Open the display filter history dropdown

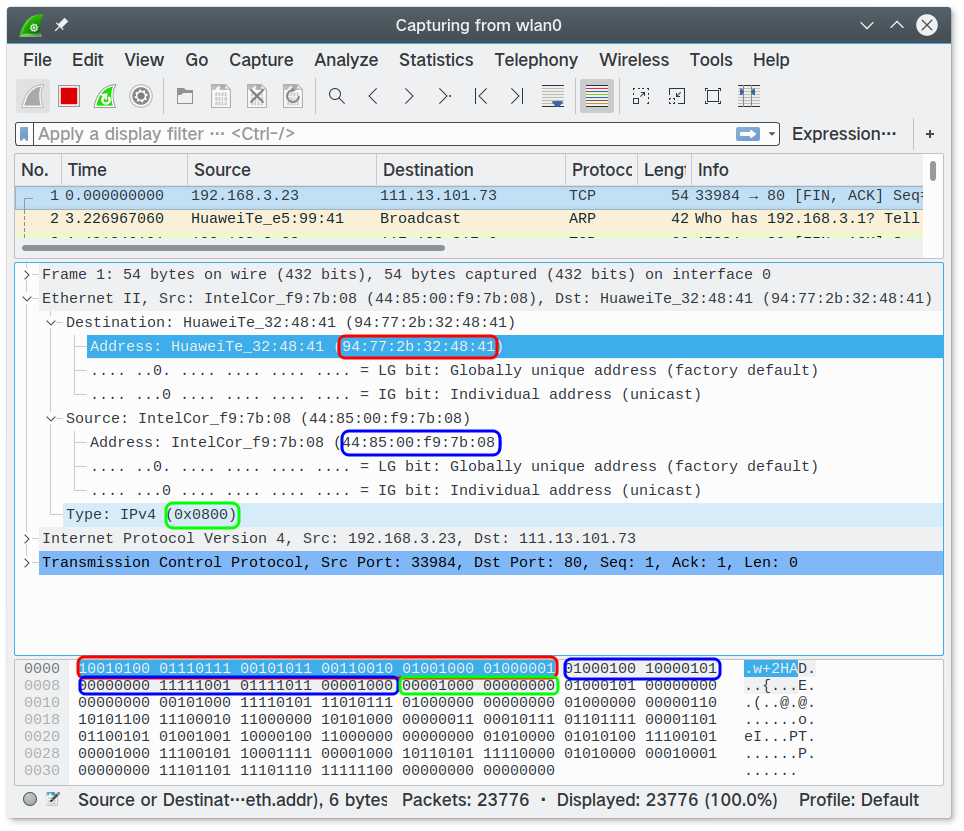(x=772, y=134)
